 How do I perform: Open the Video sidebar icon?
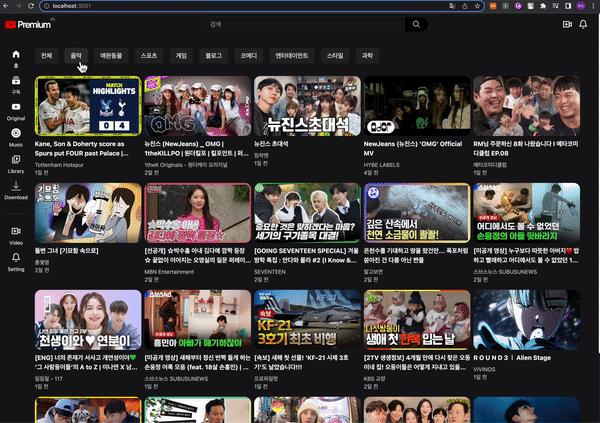pyautogui.click(x=16, y=231)
